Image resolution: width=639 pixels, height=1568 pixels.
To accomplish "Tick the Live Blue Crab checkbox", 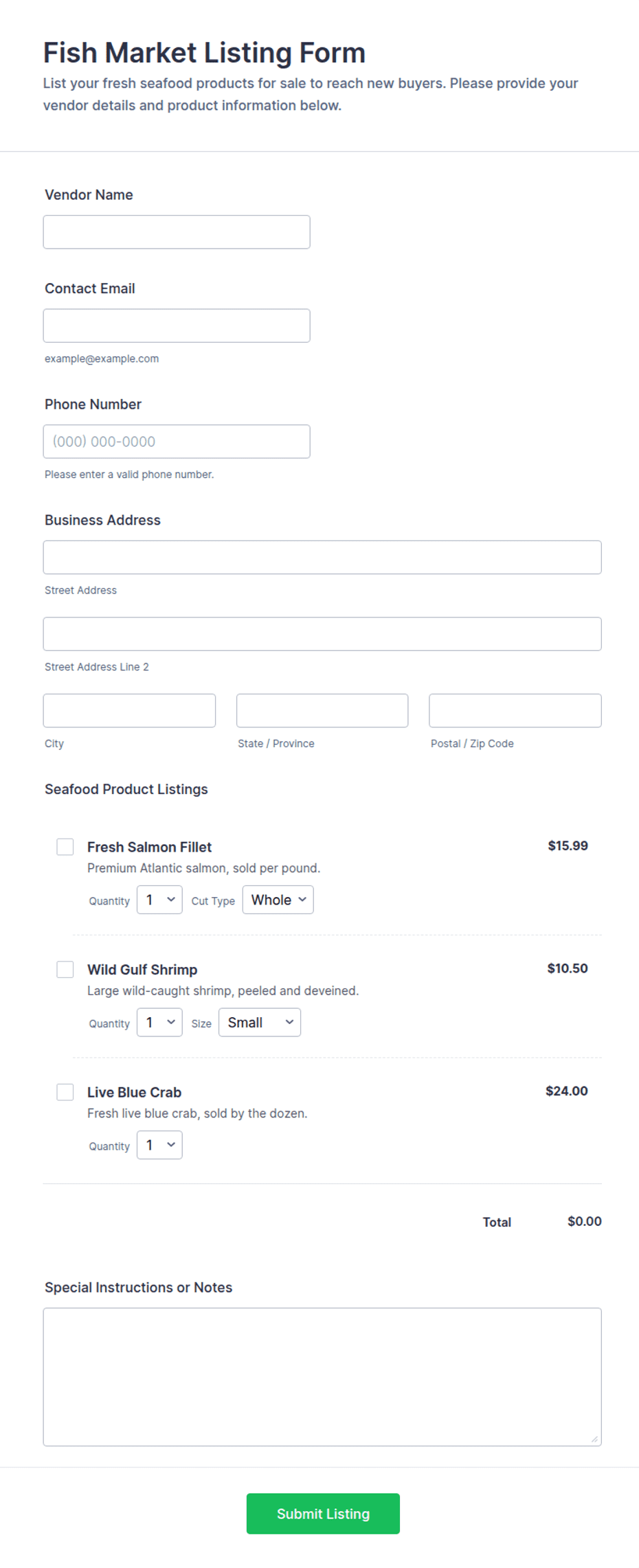I will tap(65, 1092).
